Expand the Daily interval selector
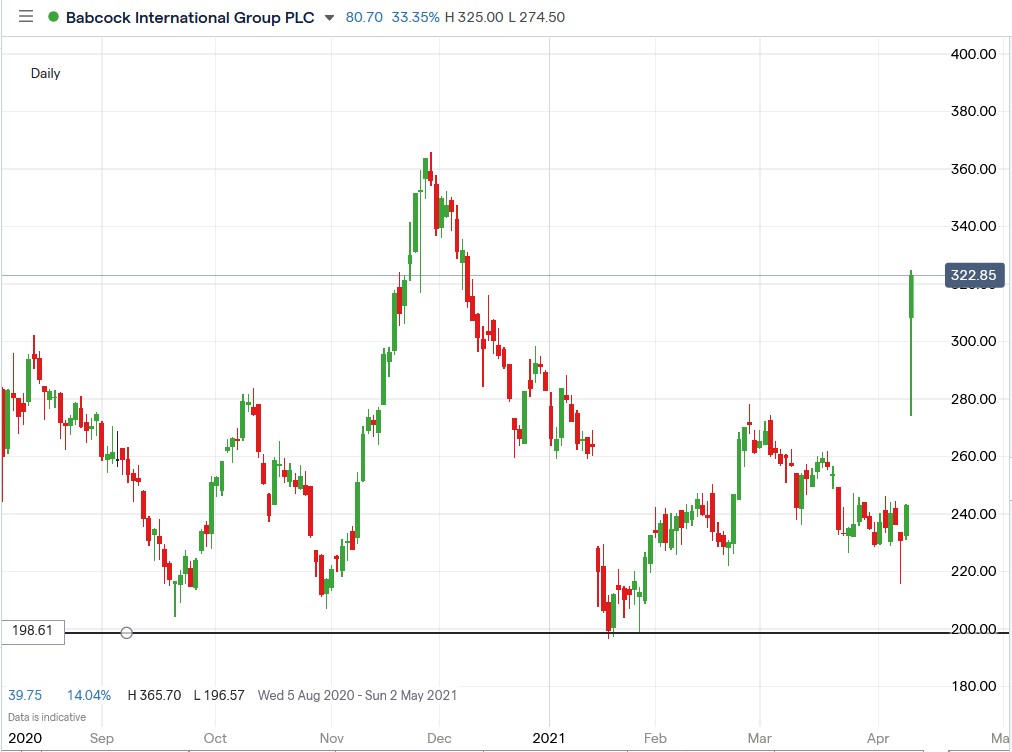This screenshot has height=752, width=1012. 45,73
